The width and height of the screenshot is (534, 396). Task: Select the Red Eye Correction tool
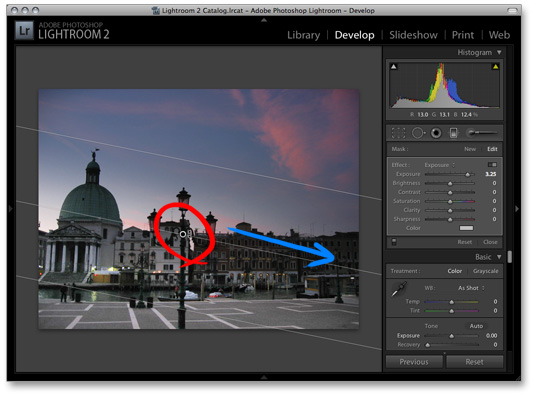pyautogui.click(x=436, y=133)
